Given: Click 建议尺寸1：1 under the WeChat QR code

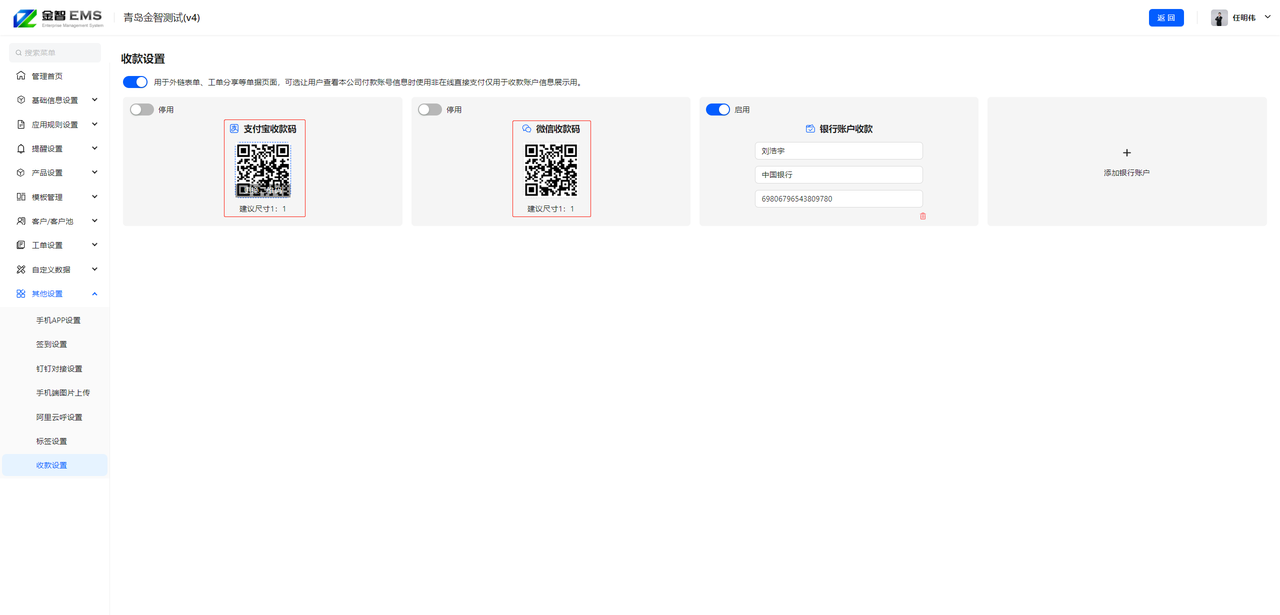Looking at the screenshot, I should tap(551, 209).
